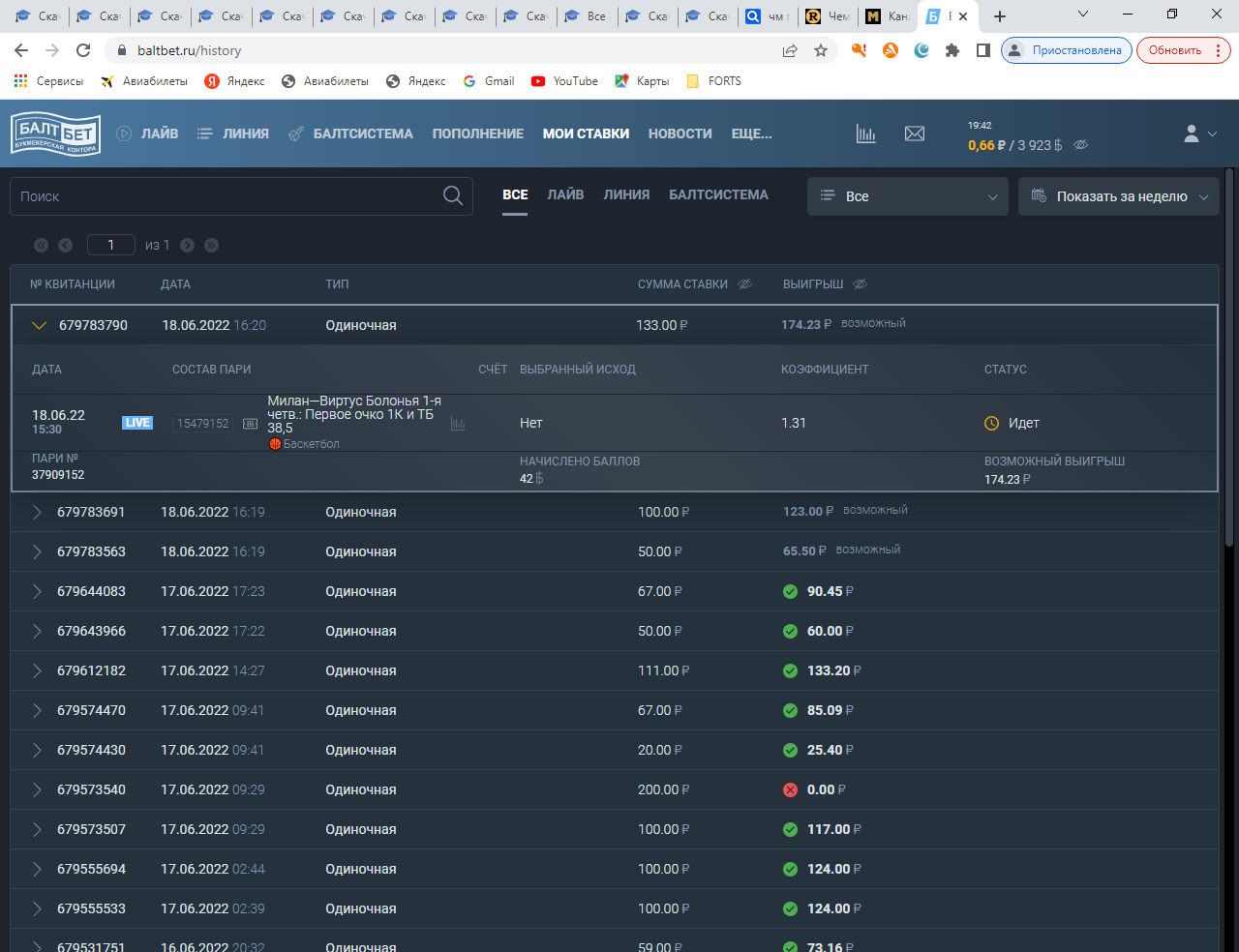Expand bet receipt 679612182

point(37,670)
